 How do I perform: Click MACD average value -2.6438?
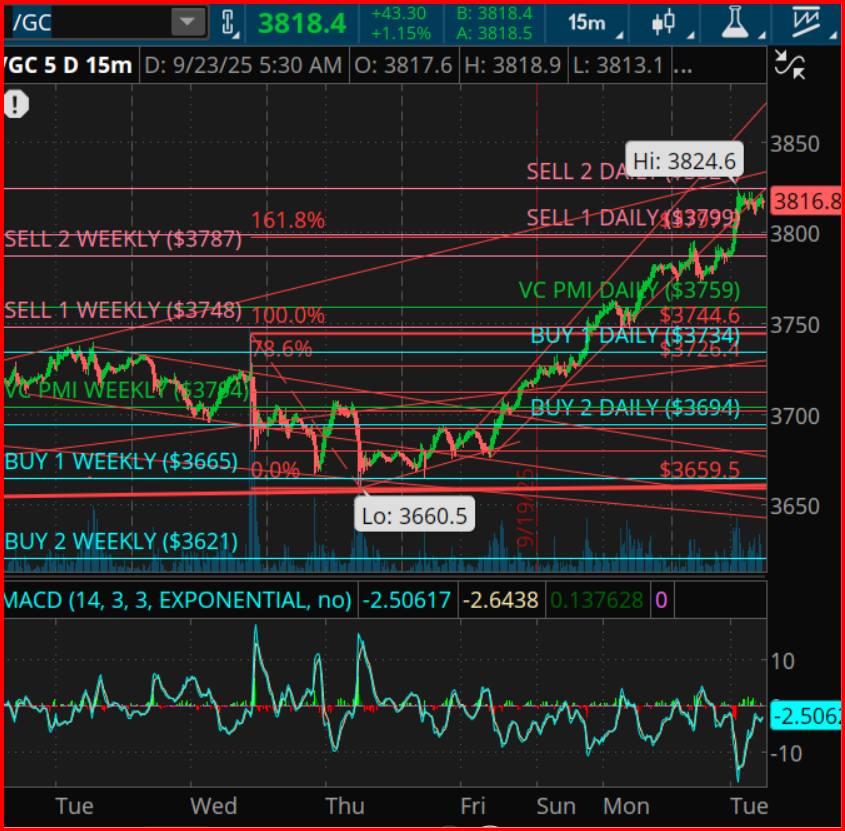(501, 600)
